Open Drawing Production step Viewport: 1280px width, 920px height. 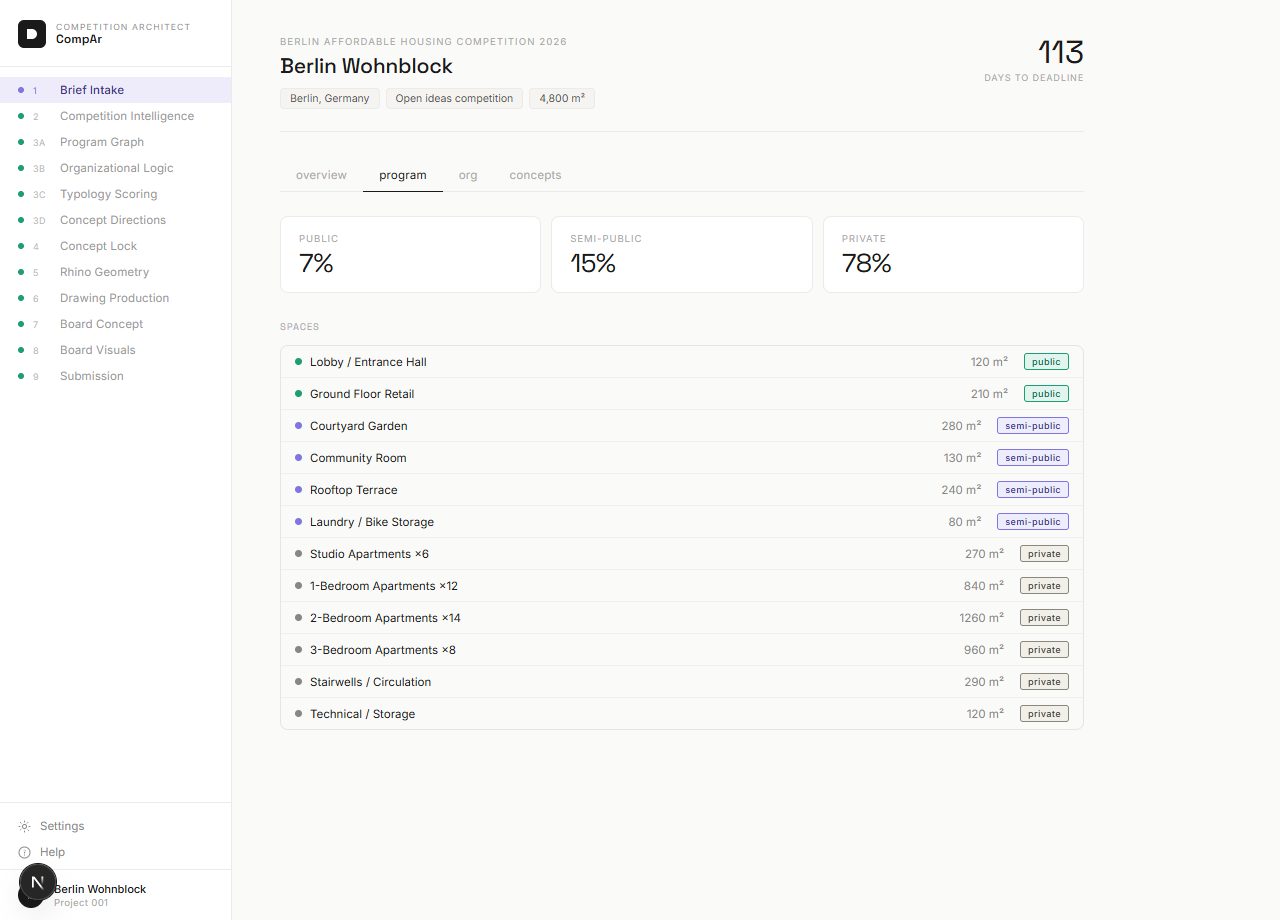pos(115,298)
